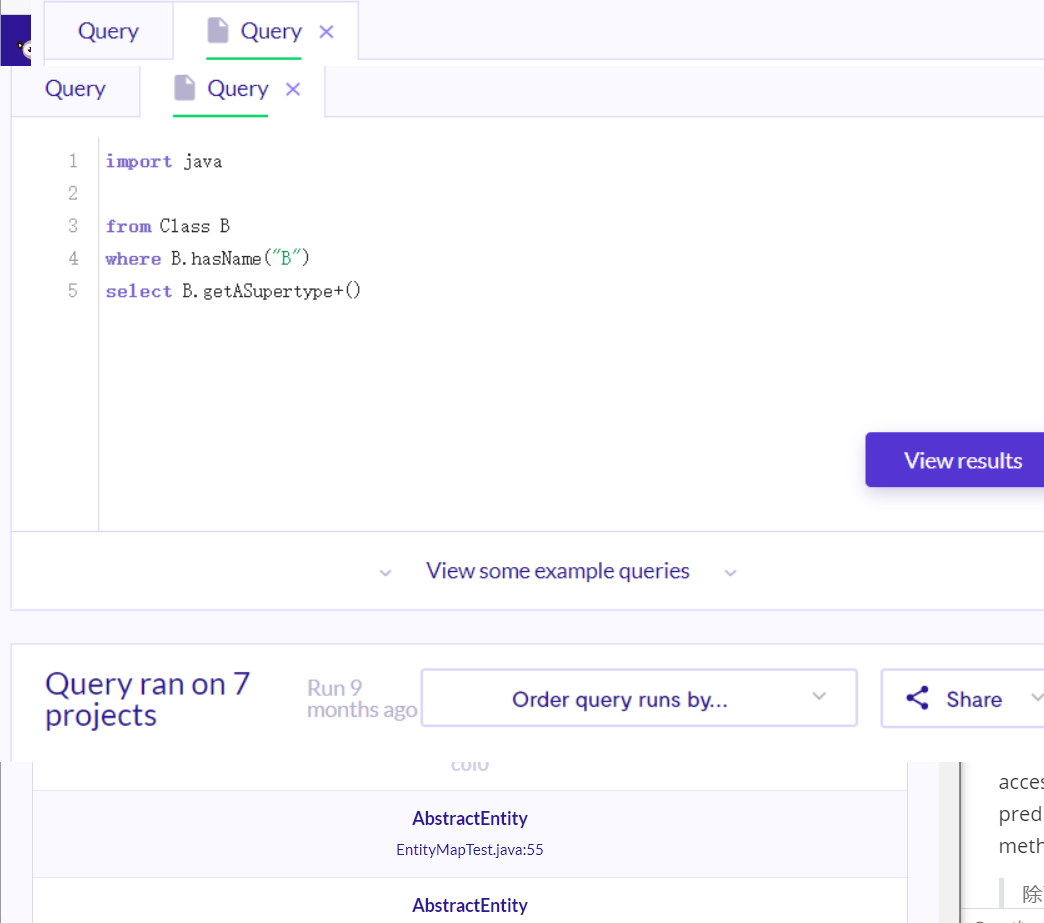
Task: Open the Order query runs by dropdown
Action: click(639, 698)
